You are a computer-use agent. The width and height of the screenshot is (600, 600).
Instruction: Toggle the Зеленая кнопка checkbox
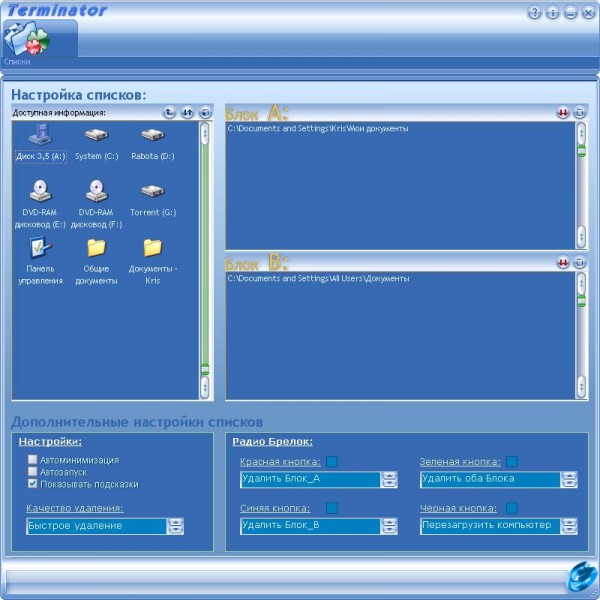point(512,461)
